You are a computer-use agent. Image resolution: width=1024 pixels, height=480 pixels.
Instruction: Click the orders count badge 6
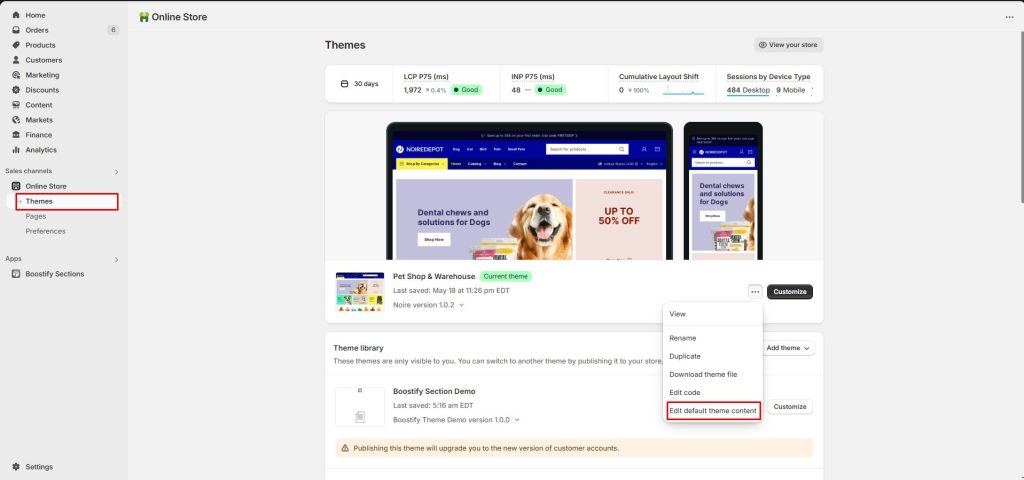tap(113, 30)
